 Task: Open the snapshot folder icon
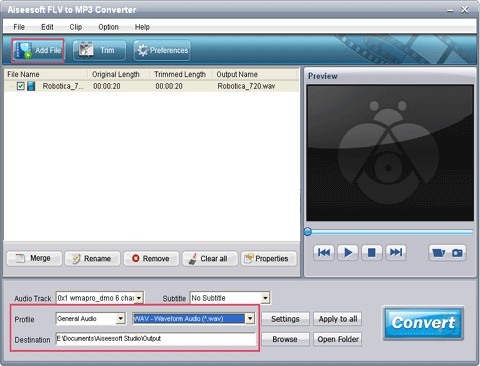pyautogui.click(x=438, y=253)
